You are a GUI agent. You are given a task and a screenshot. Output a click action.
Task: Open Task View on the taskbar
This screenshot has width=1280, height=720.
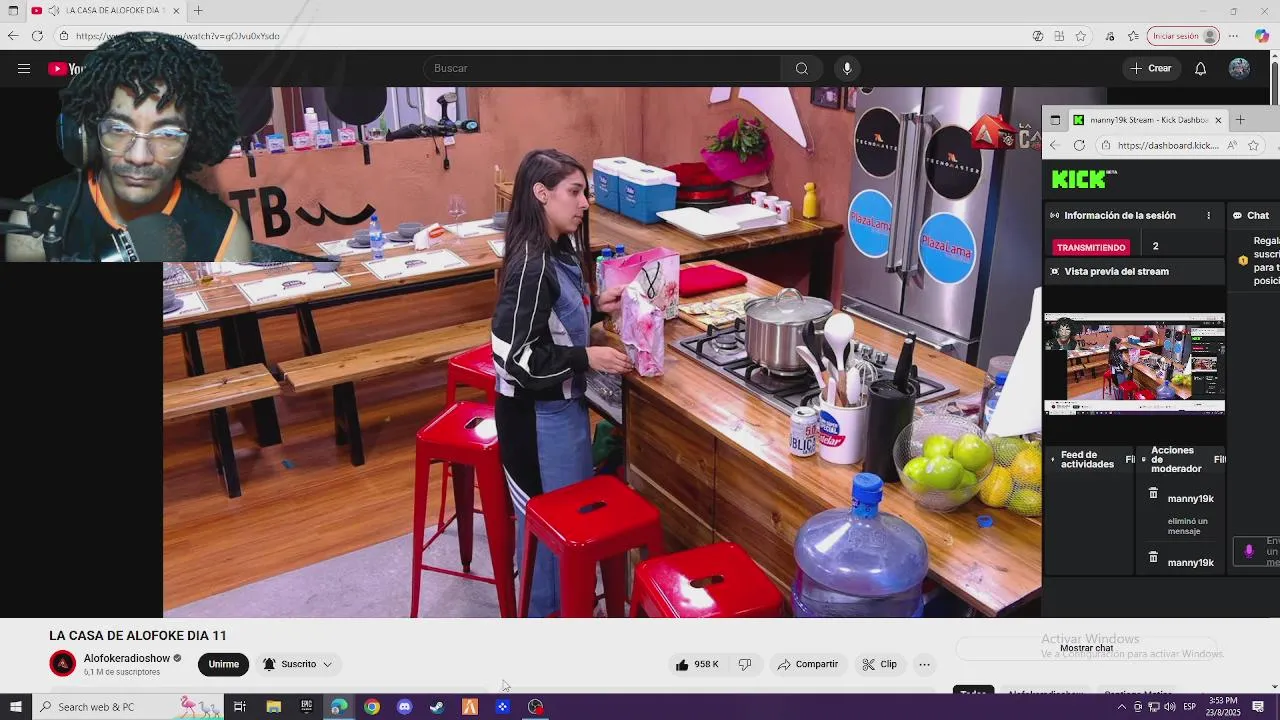tap(240, 707)
